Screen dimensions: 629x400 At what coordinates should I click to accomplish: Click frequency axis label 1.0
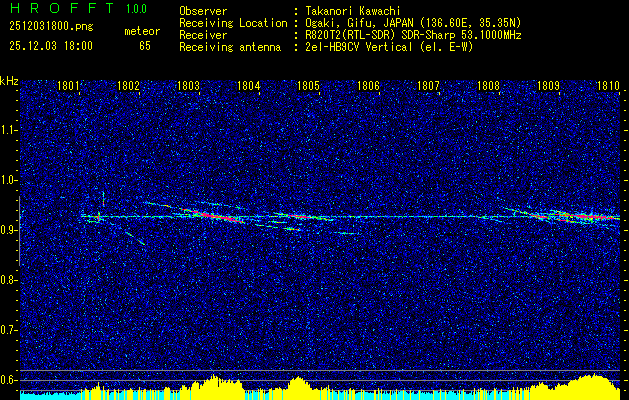pyautogui.click(x=8, y=180)
